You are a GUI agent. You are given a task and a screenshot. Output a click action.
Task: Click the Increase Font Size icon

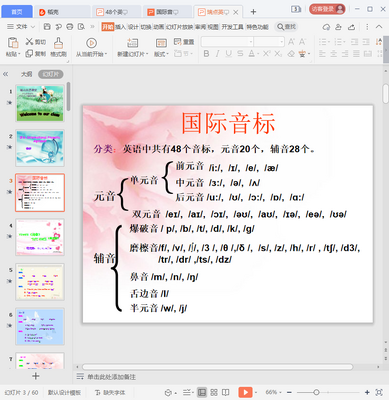(x=291, y=42)
